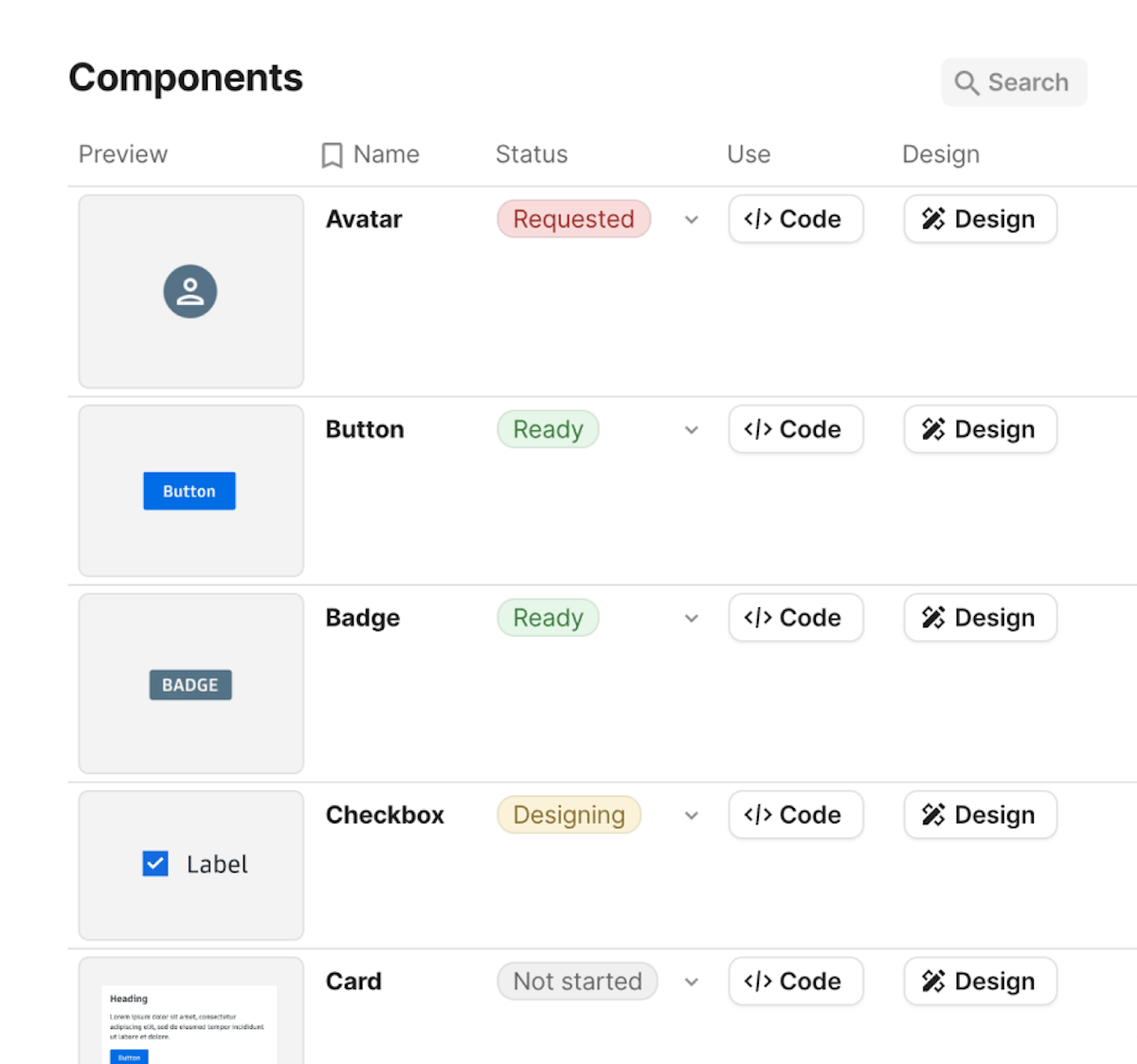
Task: Click the magnifier icon in Search
Action: (966, 83)
